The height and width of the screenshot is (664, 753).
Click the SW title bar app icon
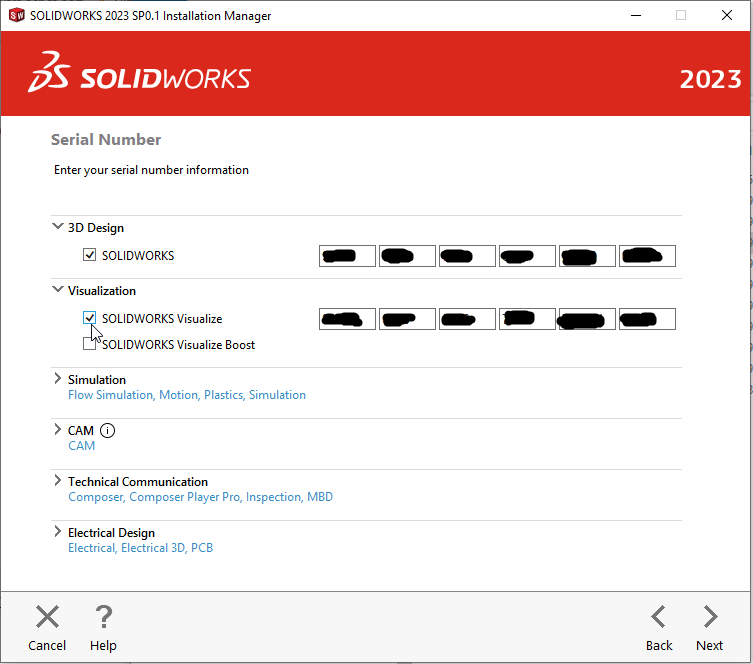click(16, 16)
